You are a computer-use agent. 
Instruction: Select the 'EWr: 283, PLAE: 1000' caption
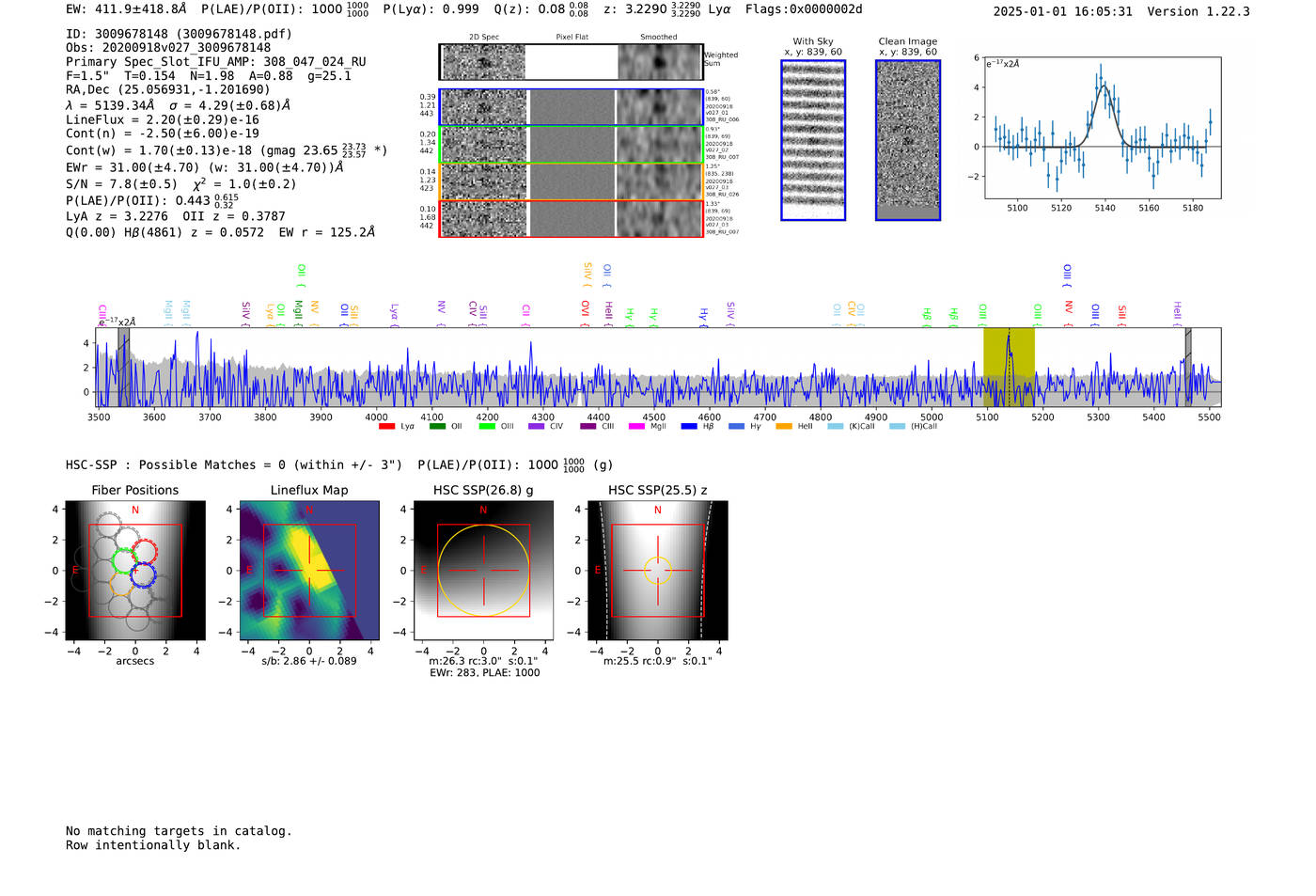(x=485, y=673)
